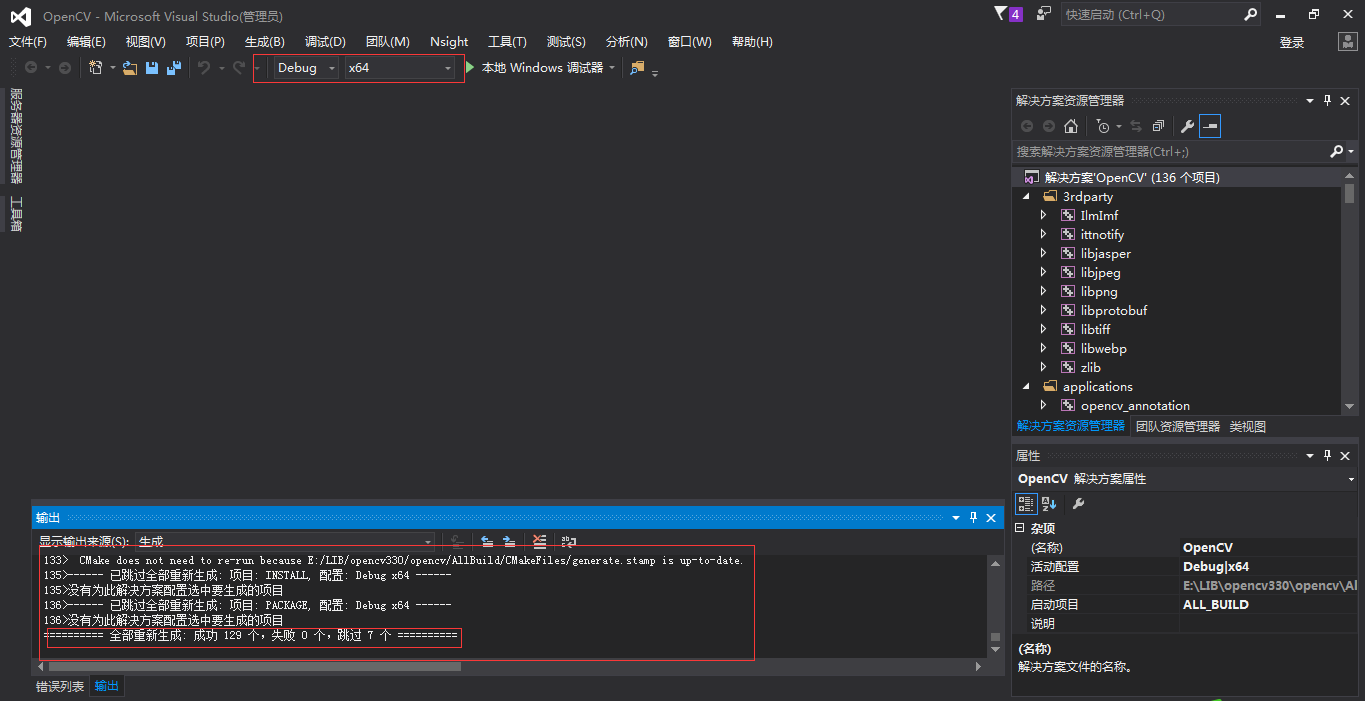Open the debugger target dropdown arrow
1365x701 pixels.
612,68
